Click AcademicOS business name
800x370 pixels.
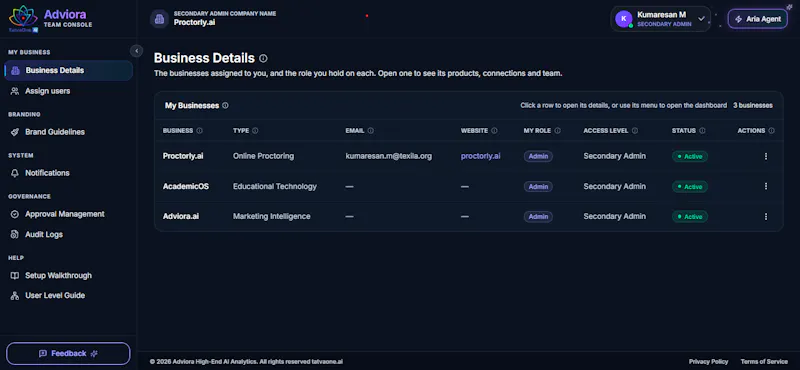click(x=186, y=186)
